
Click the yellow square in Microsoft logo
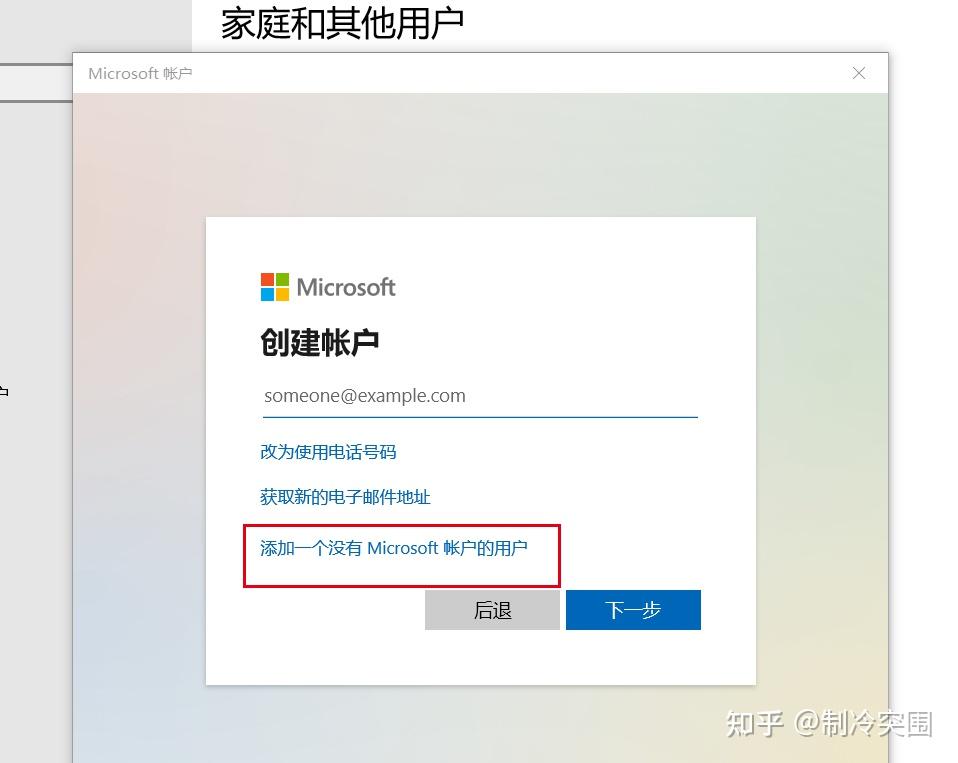pos(282,295)
